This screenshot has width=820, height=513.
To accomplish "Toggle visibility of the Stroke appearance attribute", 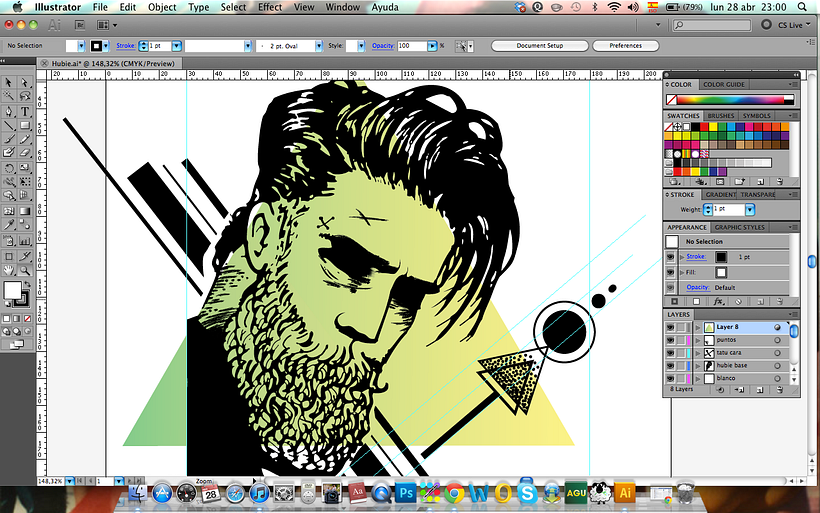I will click(671, 257).
